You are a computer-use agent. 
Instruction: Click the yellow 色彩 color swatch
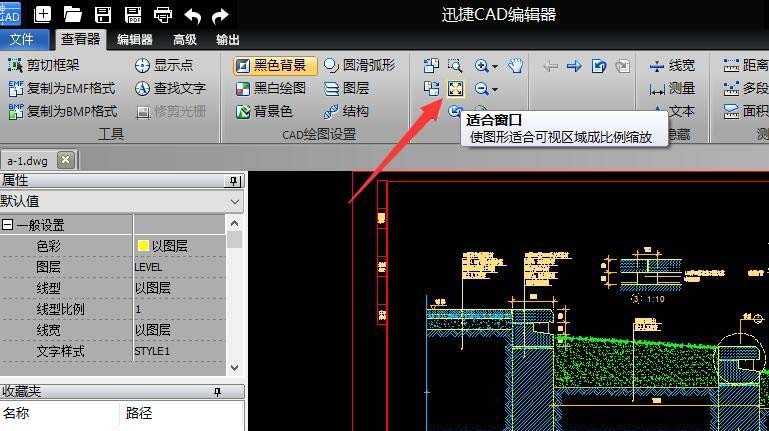[x=143, y=246]
